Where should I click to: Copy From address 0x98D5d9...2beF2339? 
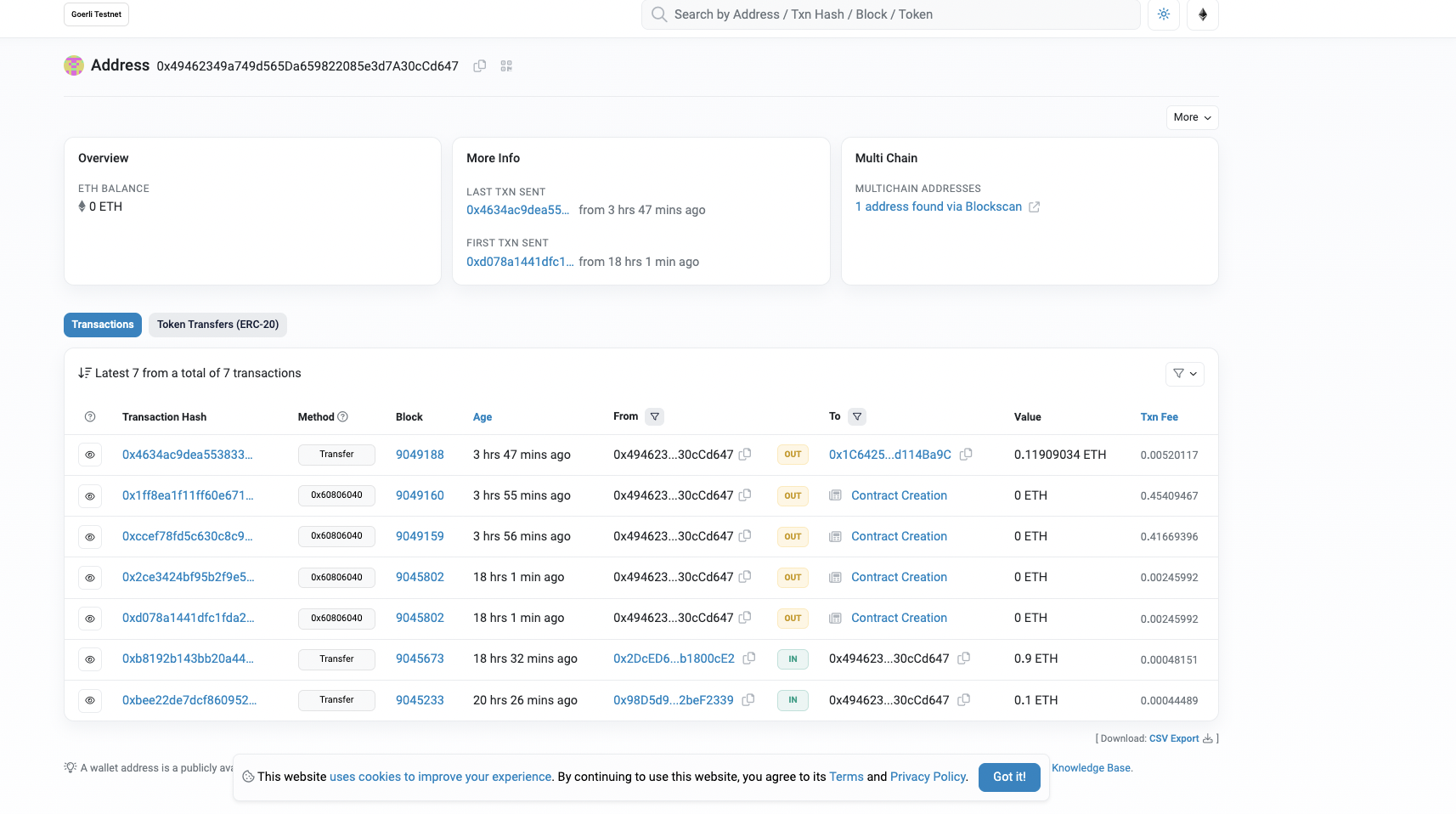pyautogui.click(x=748, y=700)
